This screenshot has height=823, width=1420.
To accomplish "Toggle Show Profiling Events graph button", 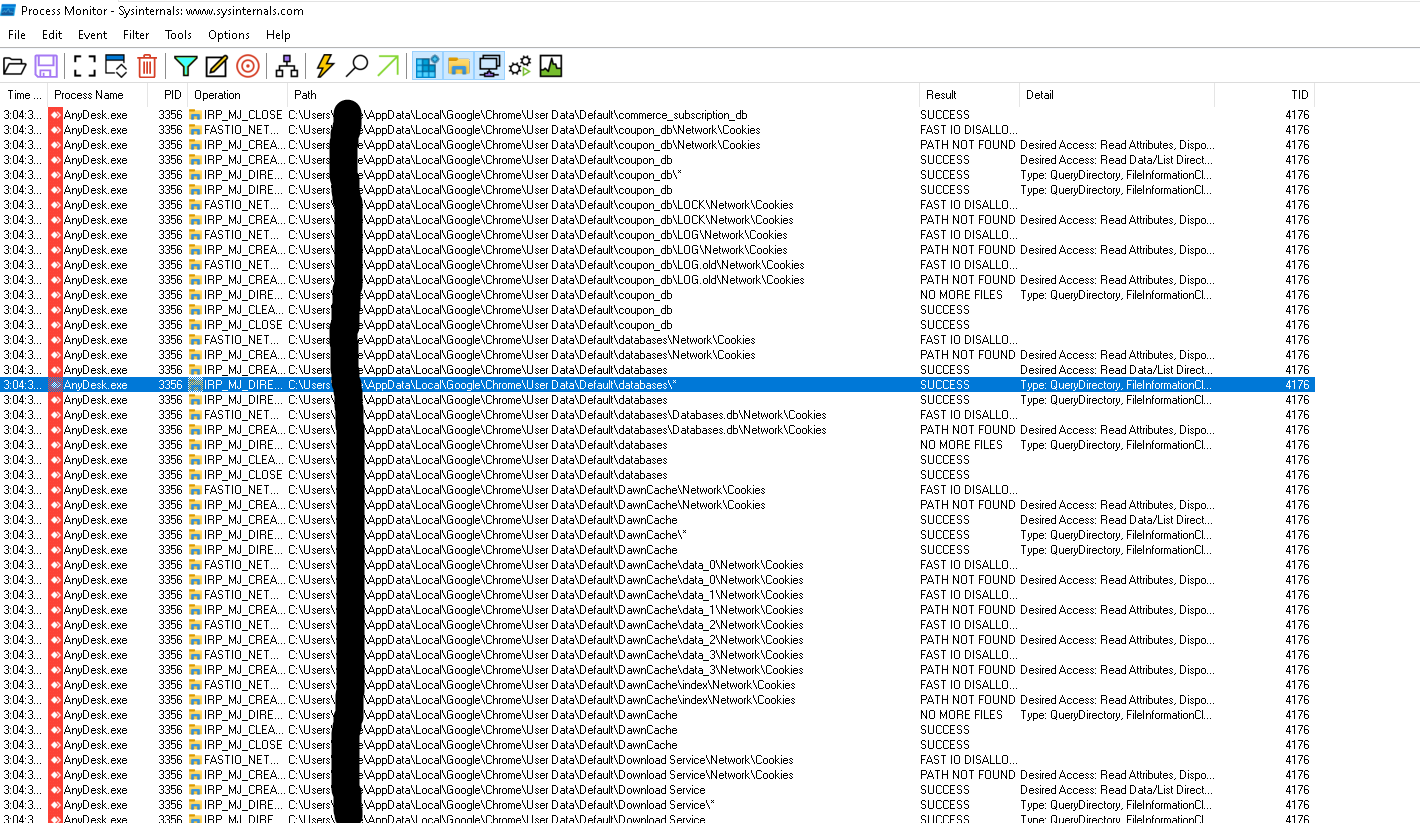I will tap(551, 67).
